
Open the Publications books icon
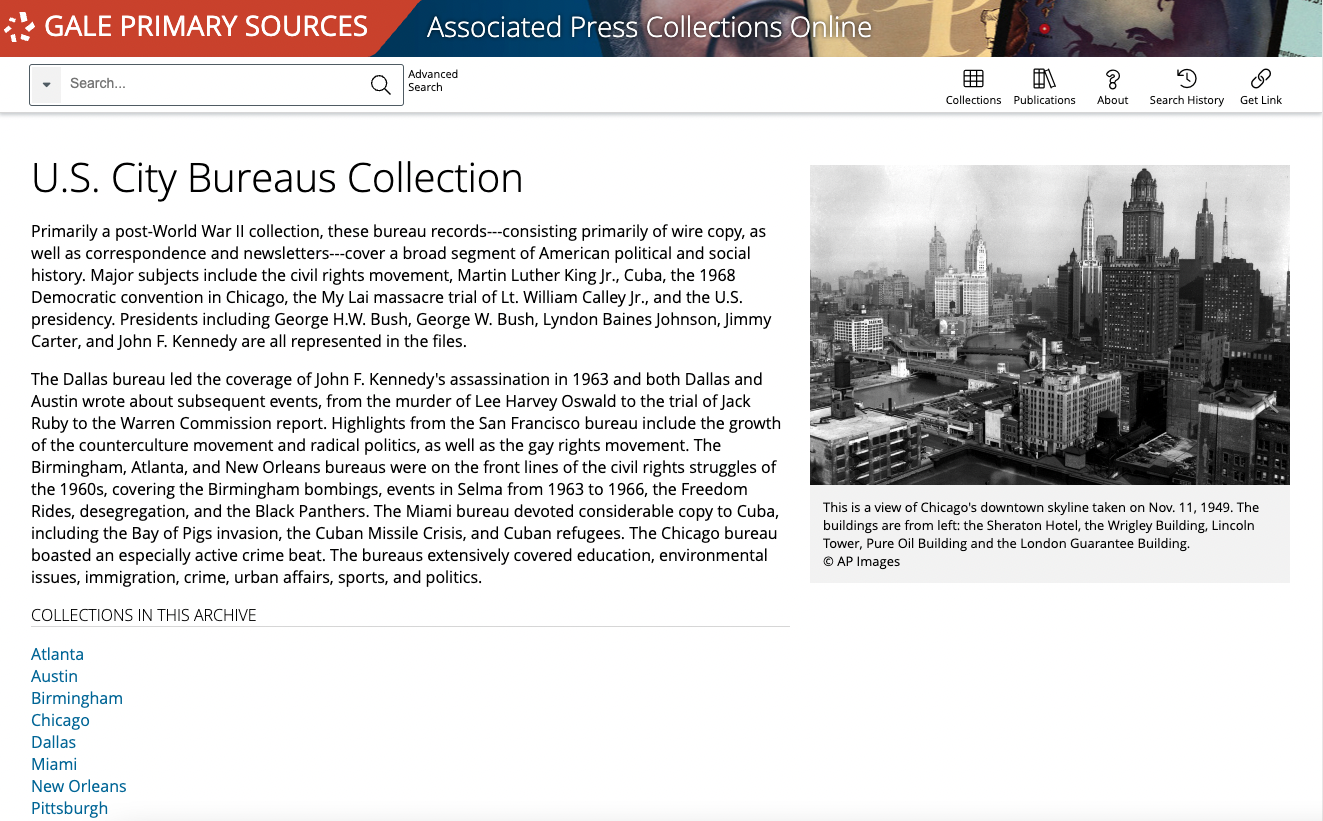point(1044,79)
